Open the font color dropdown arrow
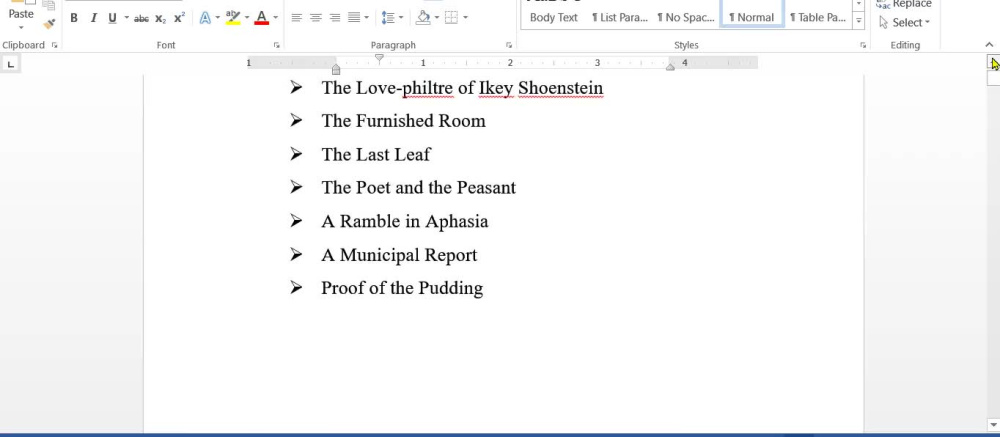 tap(276, 18)
